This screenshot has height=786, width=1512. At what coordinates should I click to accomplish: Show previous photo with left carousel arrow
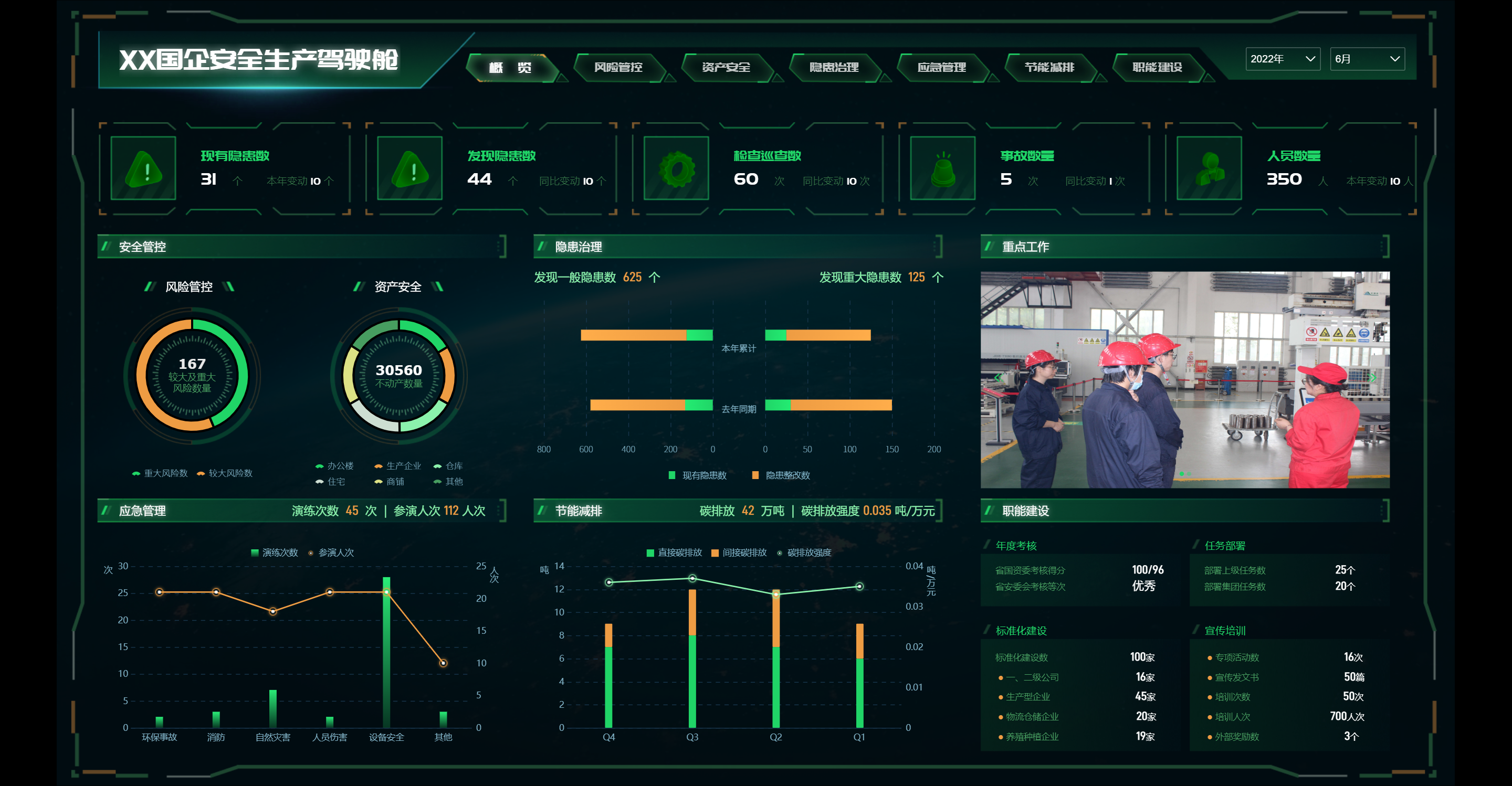click(998, 378)
